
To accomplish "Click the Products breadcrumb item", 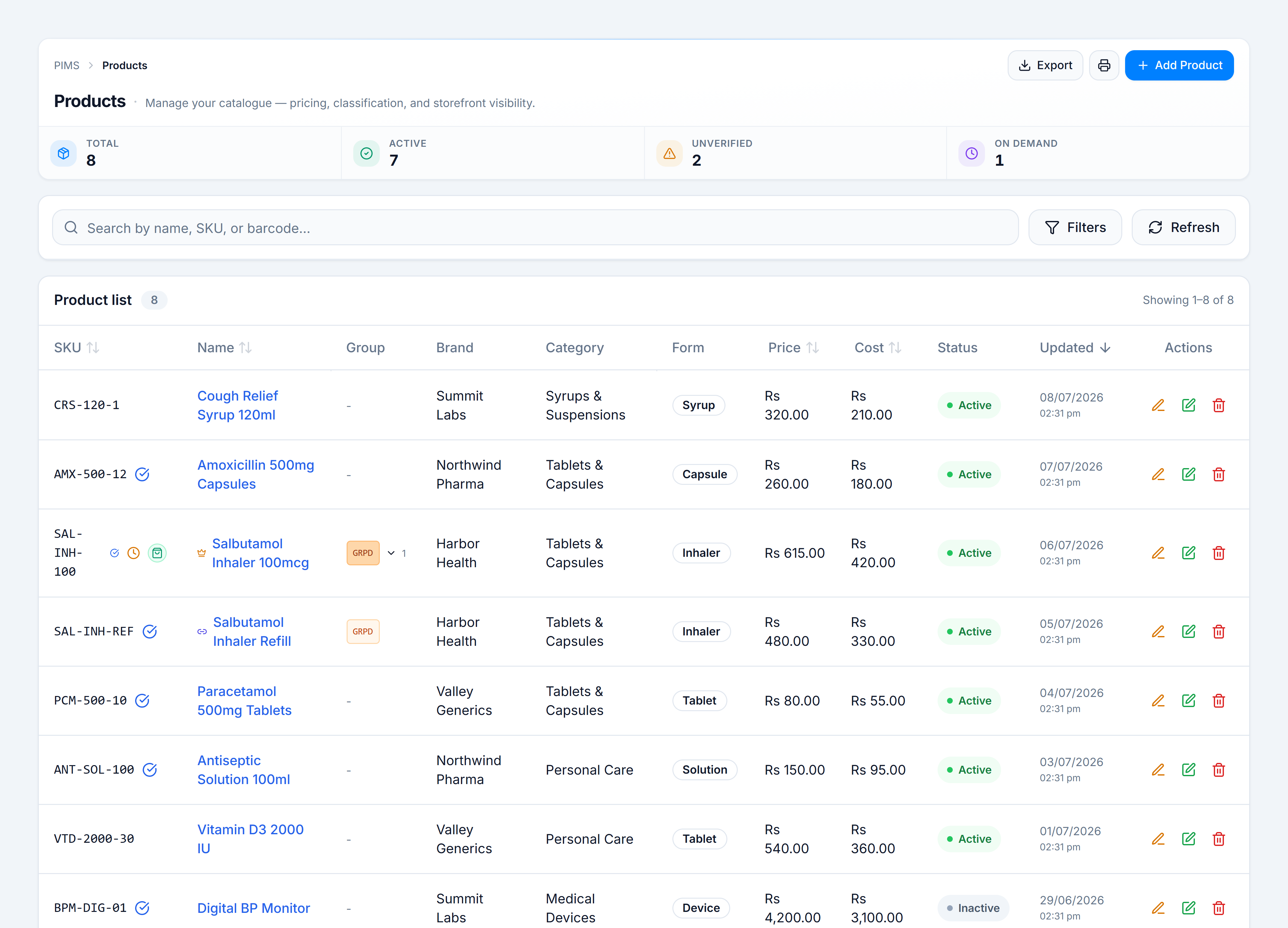I will coord(124,65).
